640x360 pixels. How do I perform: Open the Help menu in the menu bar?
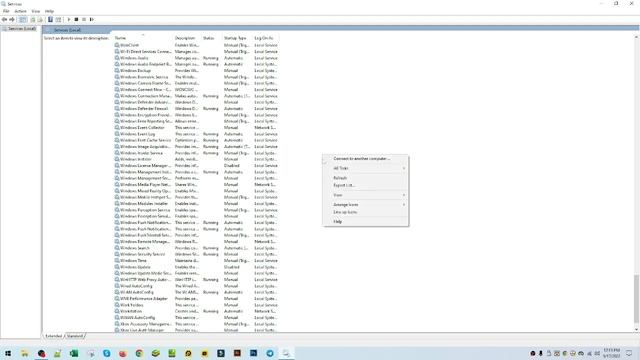(49, 11)
